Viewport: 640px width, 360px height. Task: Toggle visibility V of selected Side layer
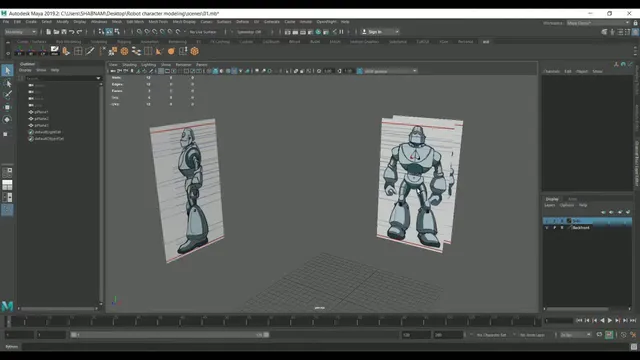coord(547,221)
